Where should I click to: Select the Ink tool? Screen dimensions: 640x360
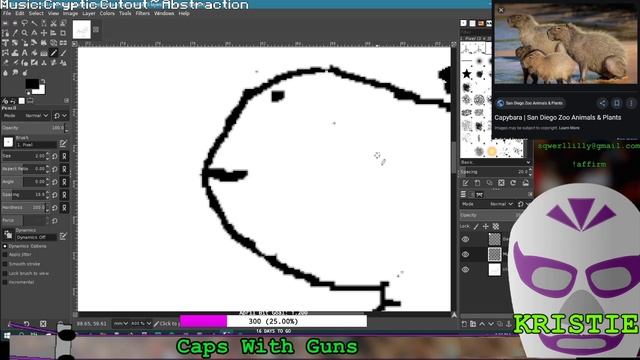click(x=25, y=62)
